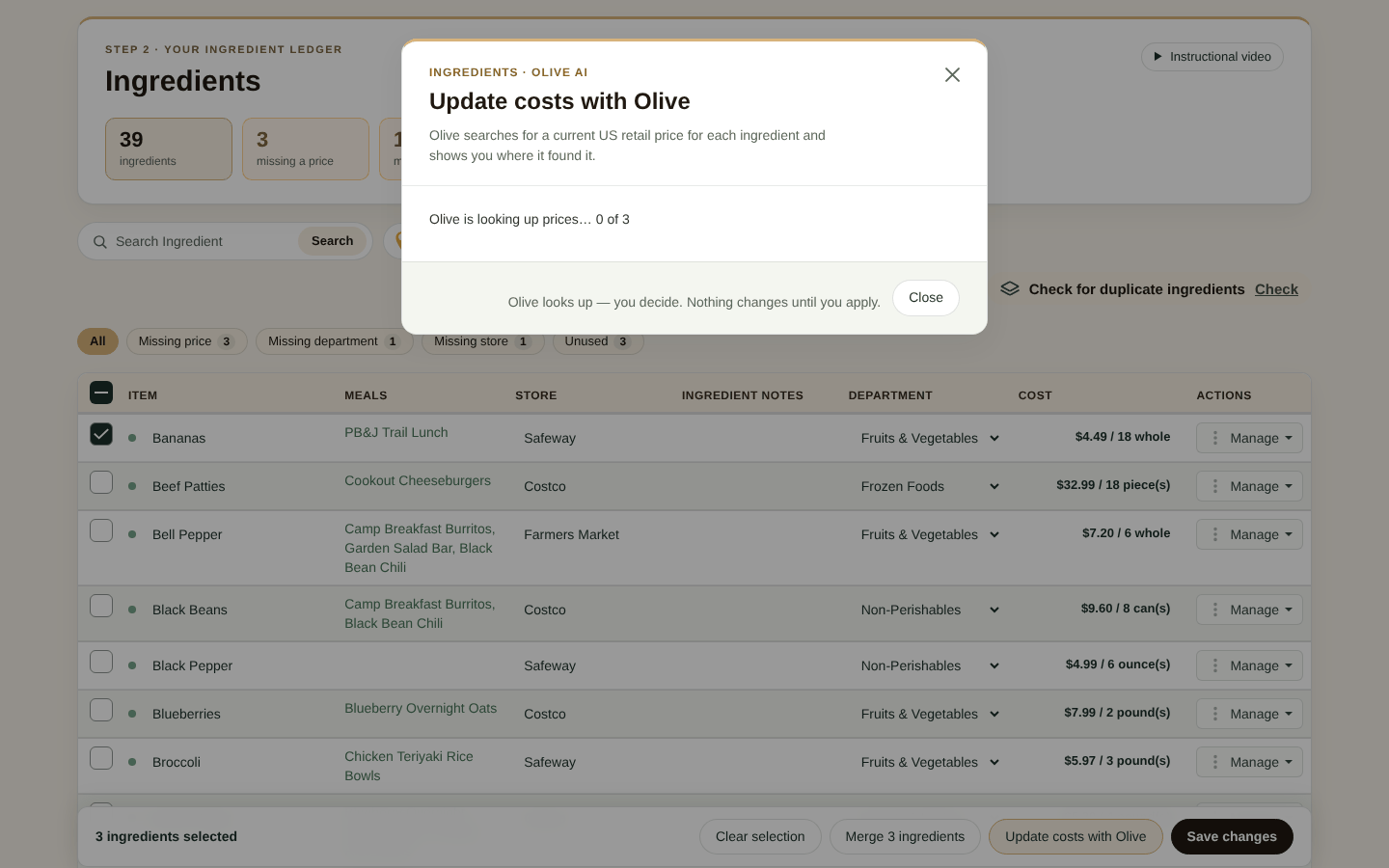Select the Blueberries row checkbox
1389x868 pixels.
[101, 710]
